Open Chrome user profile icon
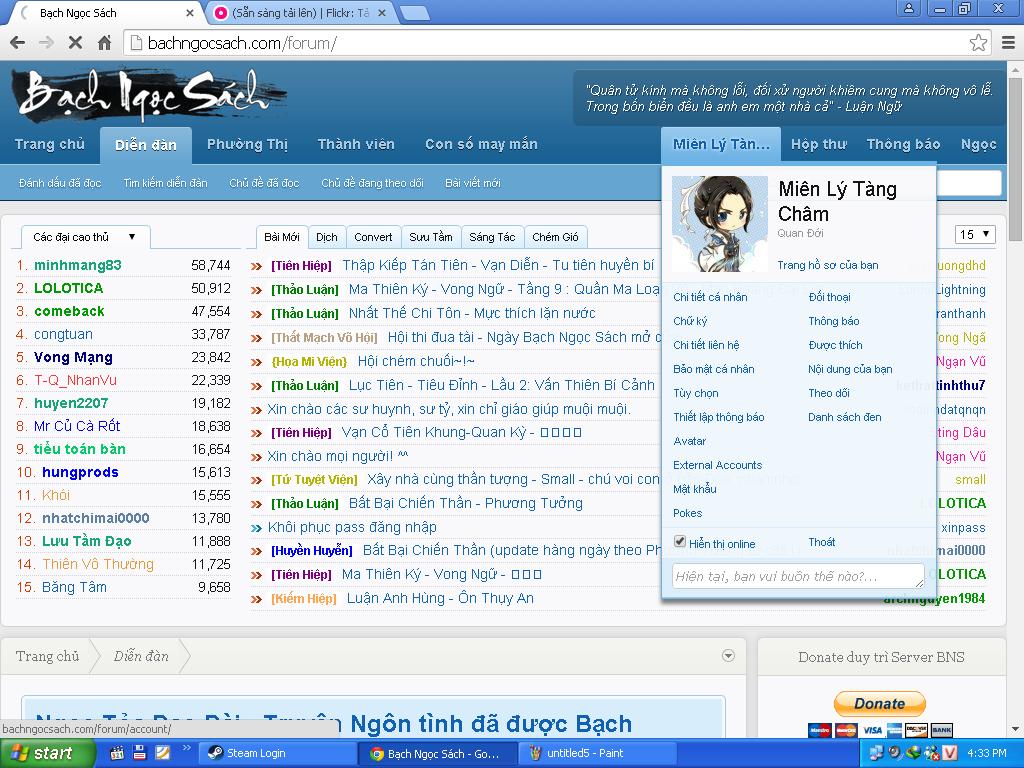 click(909, 8)
